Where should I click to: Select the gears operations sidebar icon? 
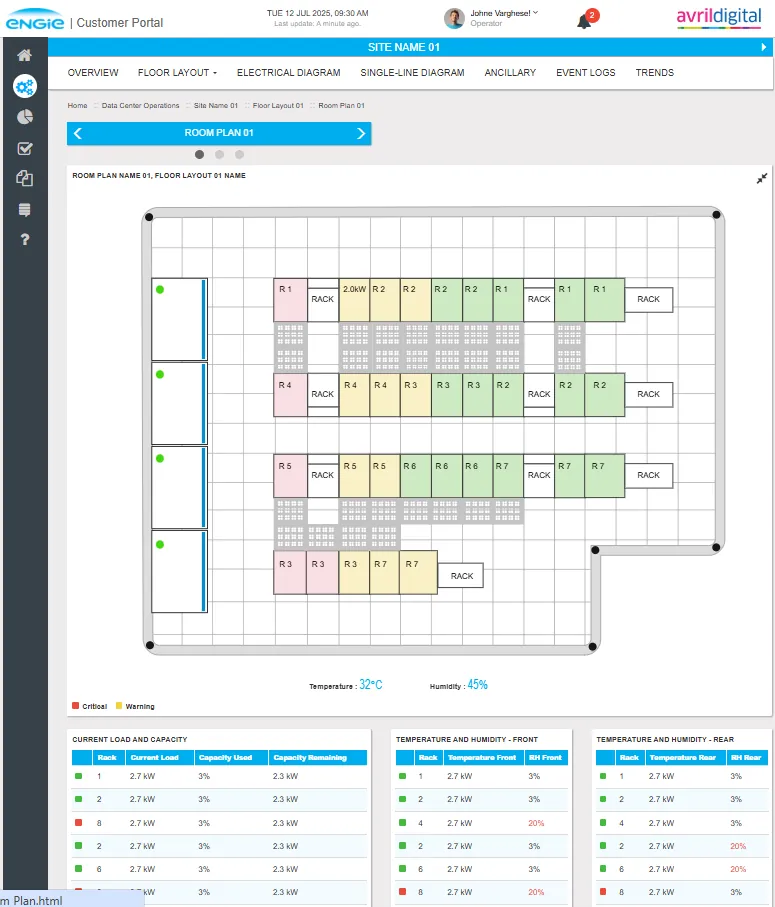pos(25,87)
